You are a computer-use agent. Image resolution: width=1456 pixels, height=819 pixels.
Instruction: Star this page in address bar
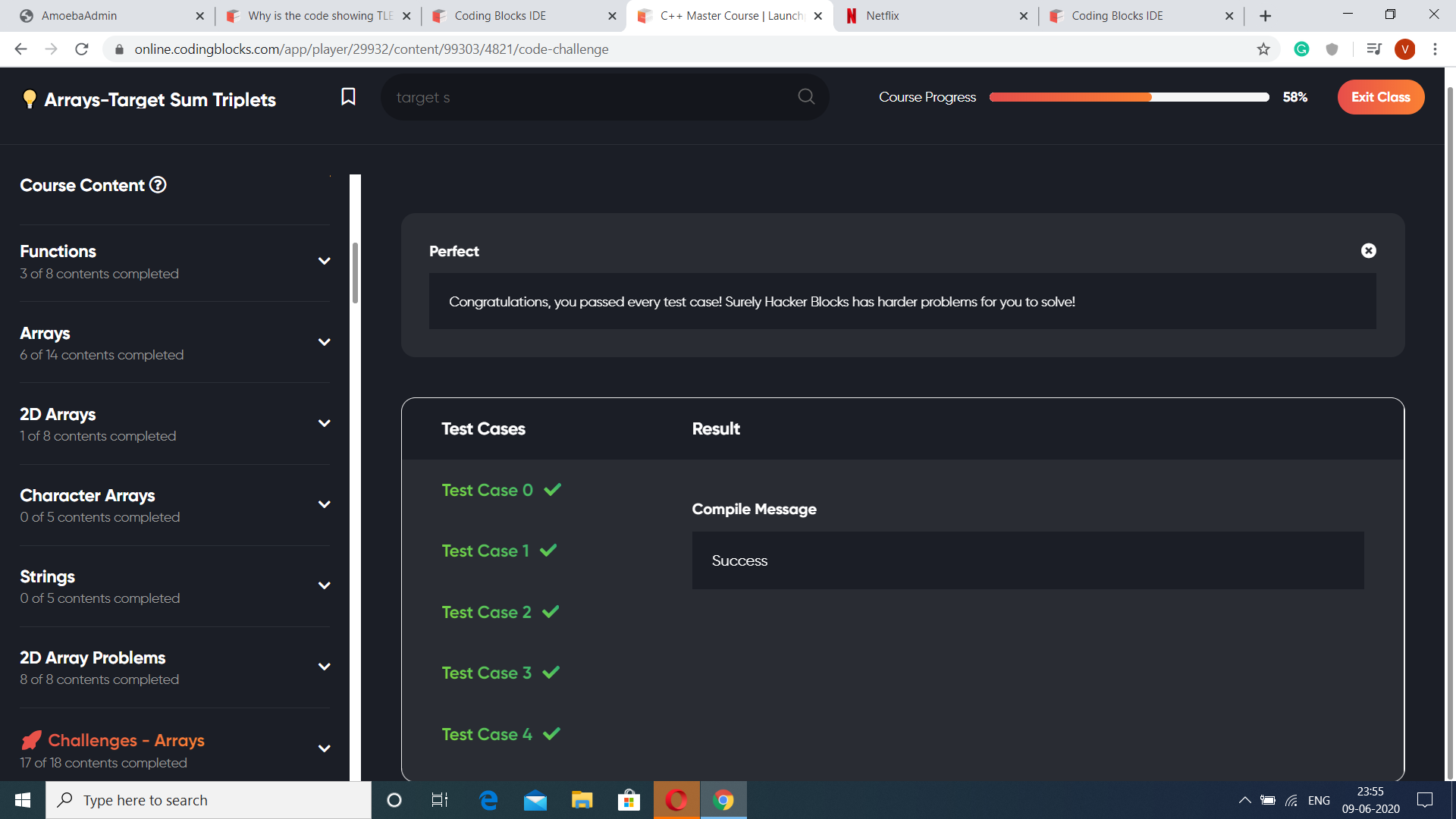point(1263,49)
